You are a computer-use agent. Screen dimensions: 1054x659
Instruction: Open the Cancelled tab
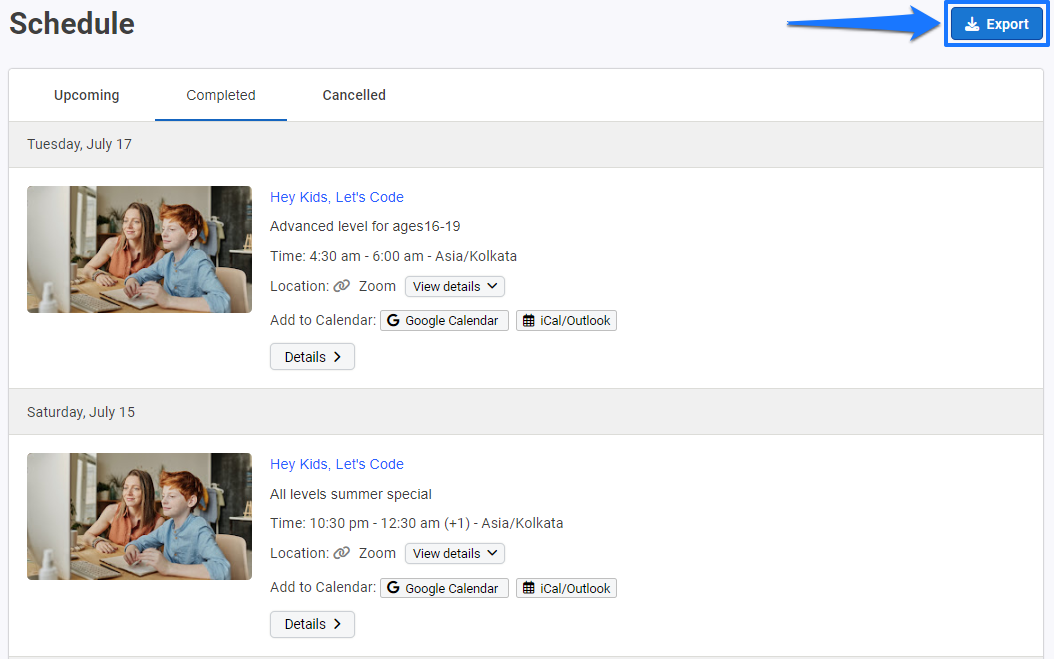[x=354, y=95]
